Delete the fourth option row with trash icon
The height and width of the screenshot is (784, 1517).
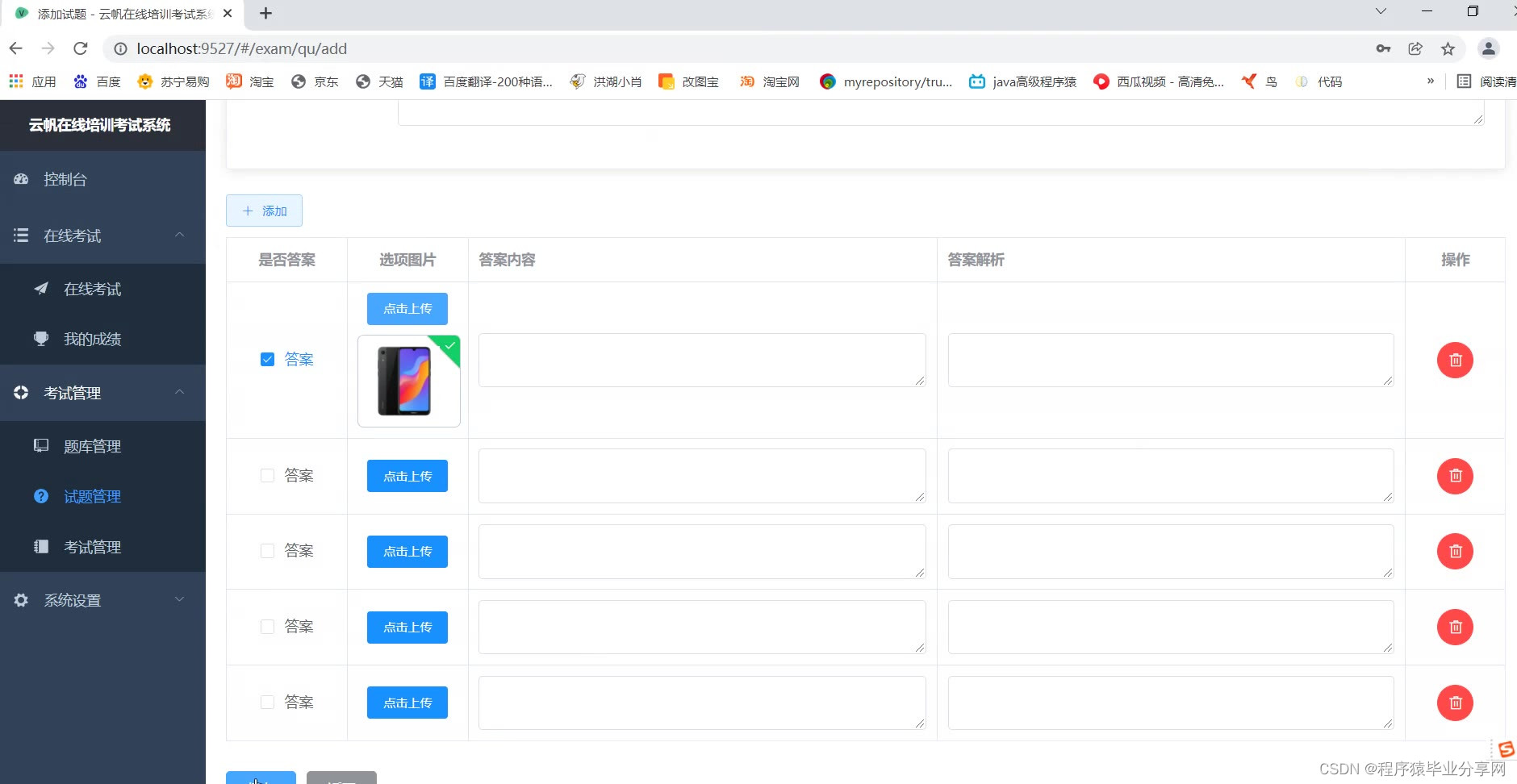[x=1455, y=628]
